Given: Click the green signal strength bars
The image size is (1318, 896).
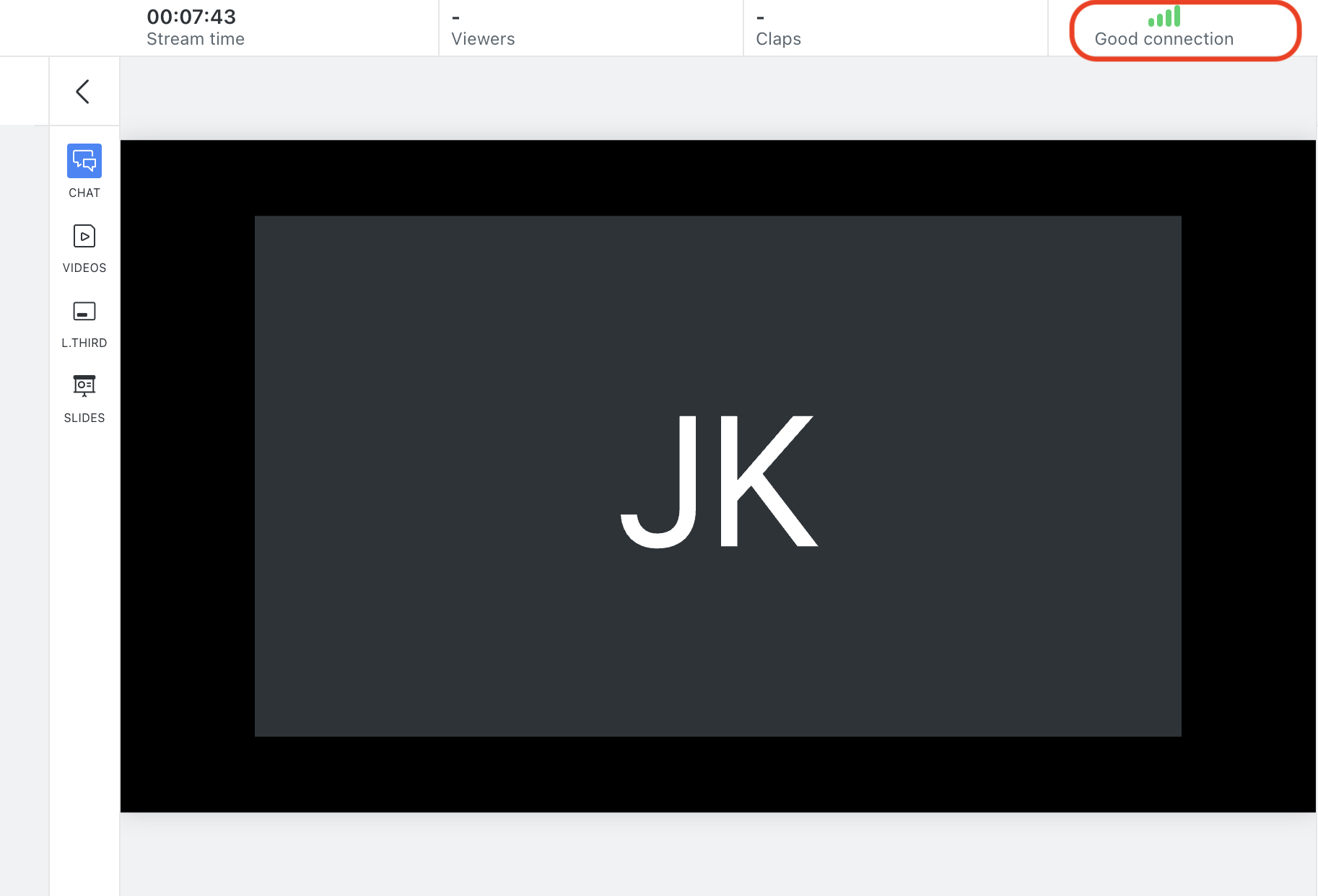Looking at the screenshot, I should (x=1164, y=17).
